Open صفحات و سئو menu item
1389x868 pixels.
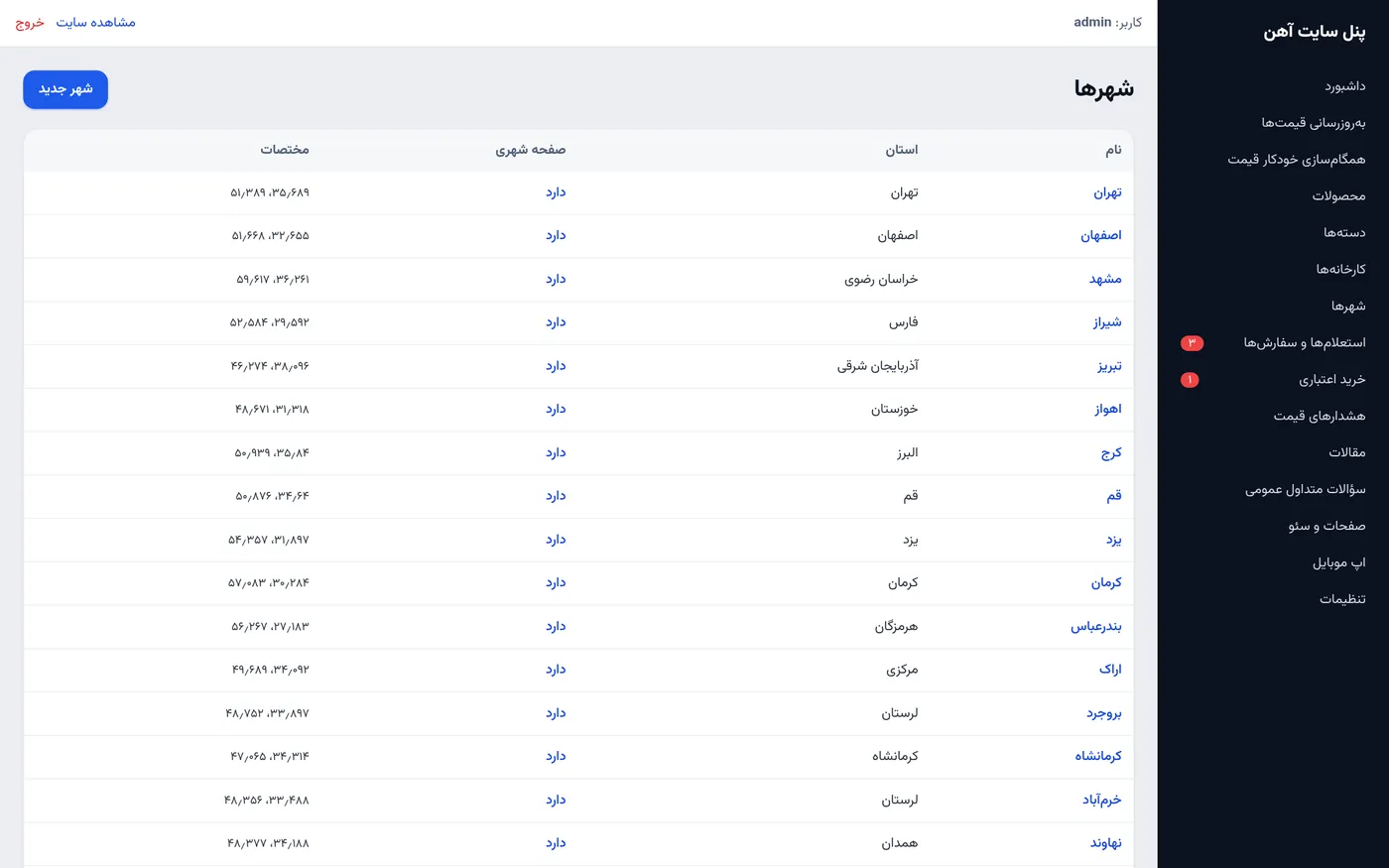[1326, 527]
